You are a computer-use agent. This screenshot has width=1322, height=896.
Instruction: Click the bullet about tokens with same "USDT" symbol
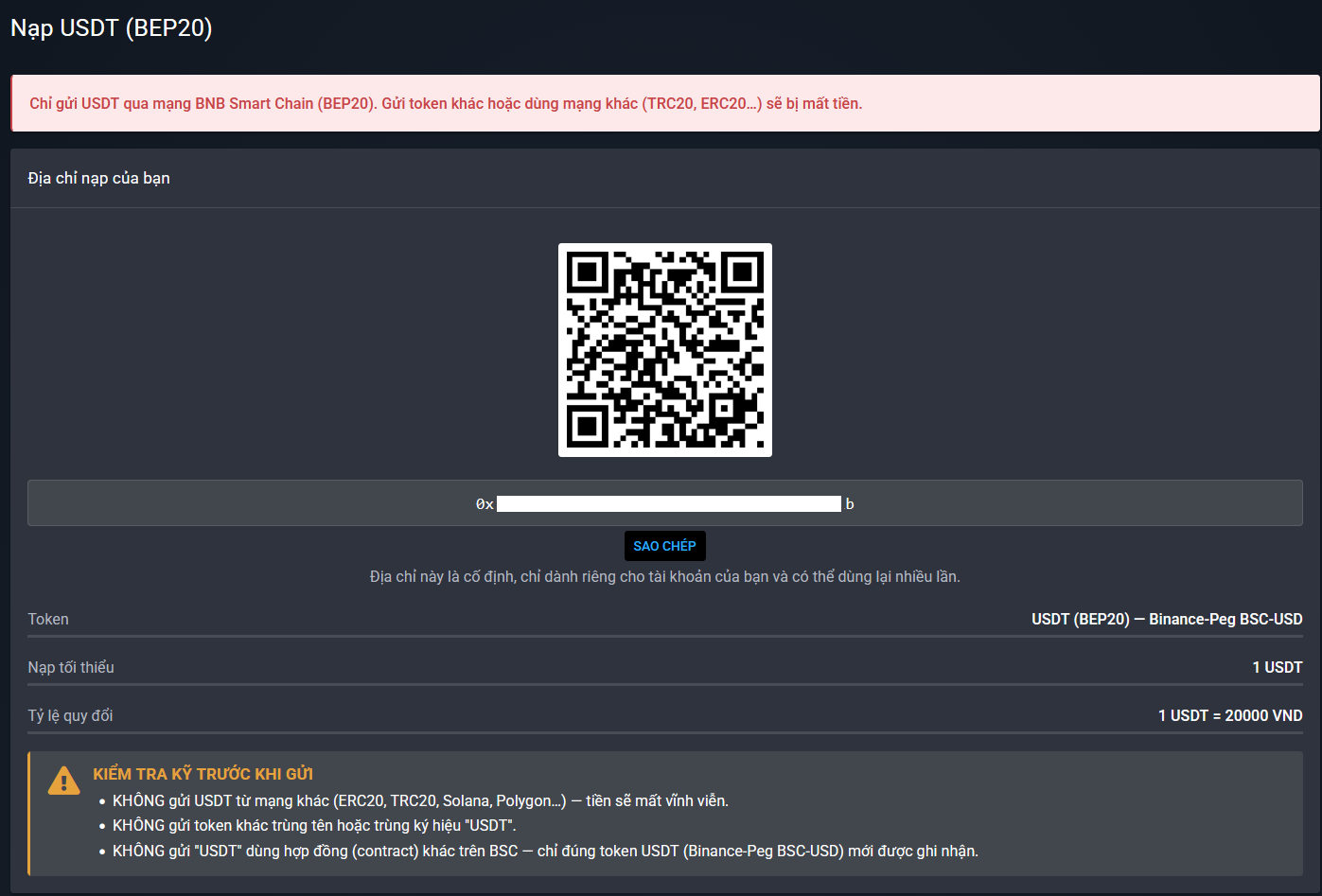(x=314, y=825)
